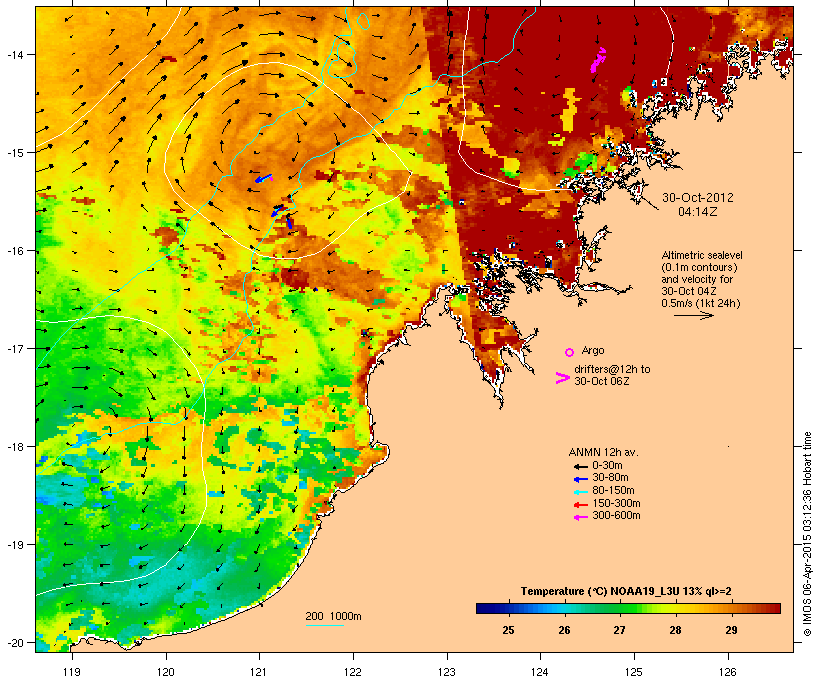The width and height of the screenshot is (820, 680).
Task: Click the longitude axis label 123
Action: (447, 672)
